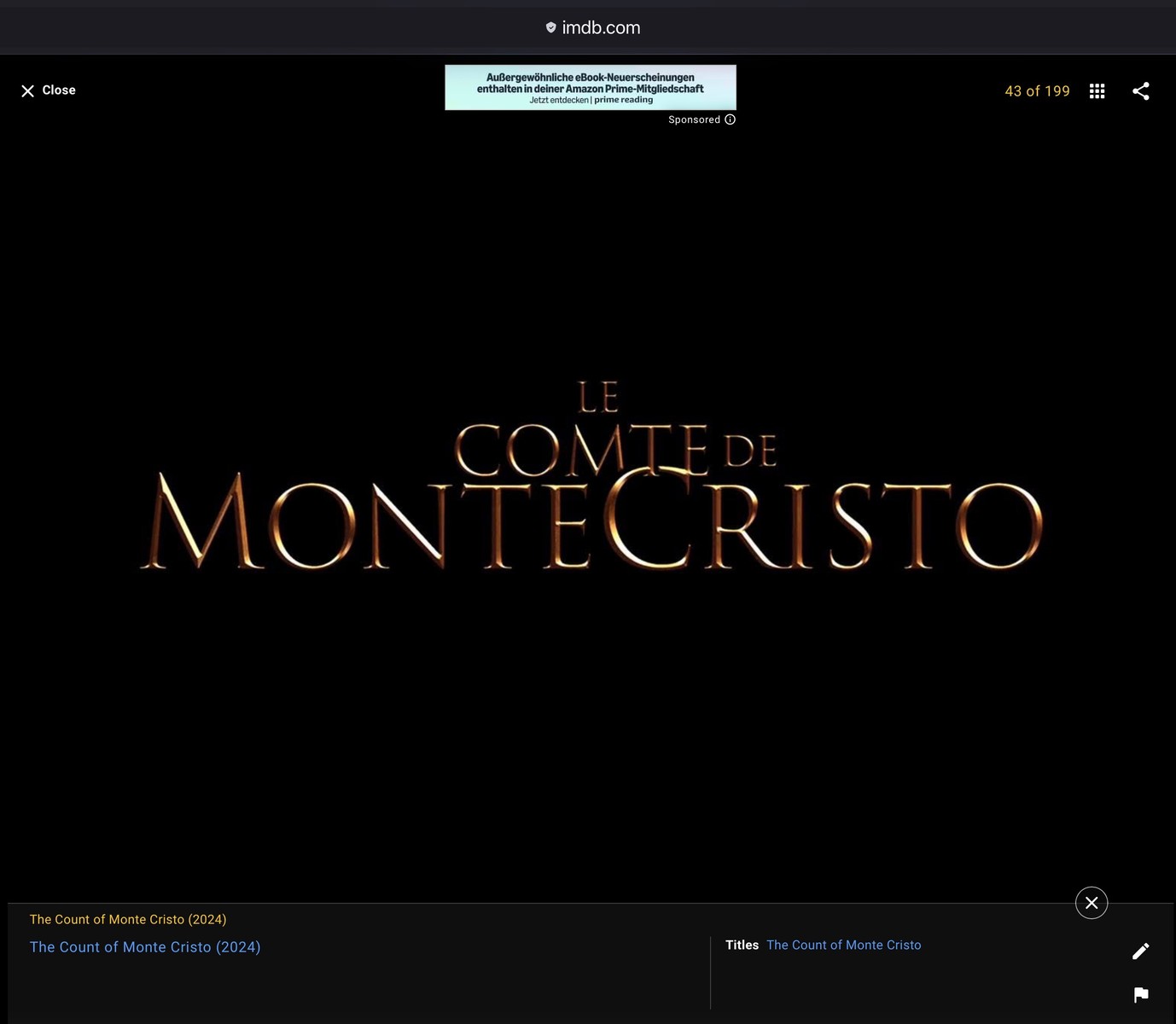Flag this image with the flag icon
This screenshot has width=1176, height=1024.
coord(1141,995)
